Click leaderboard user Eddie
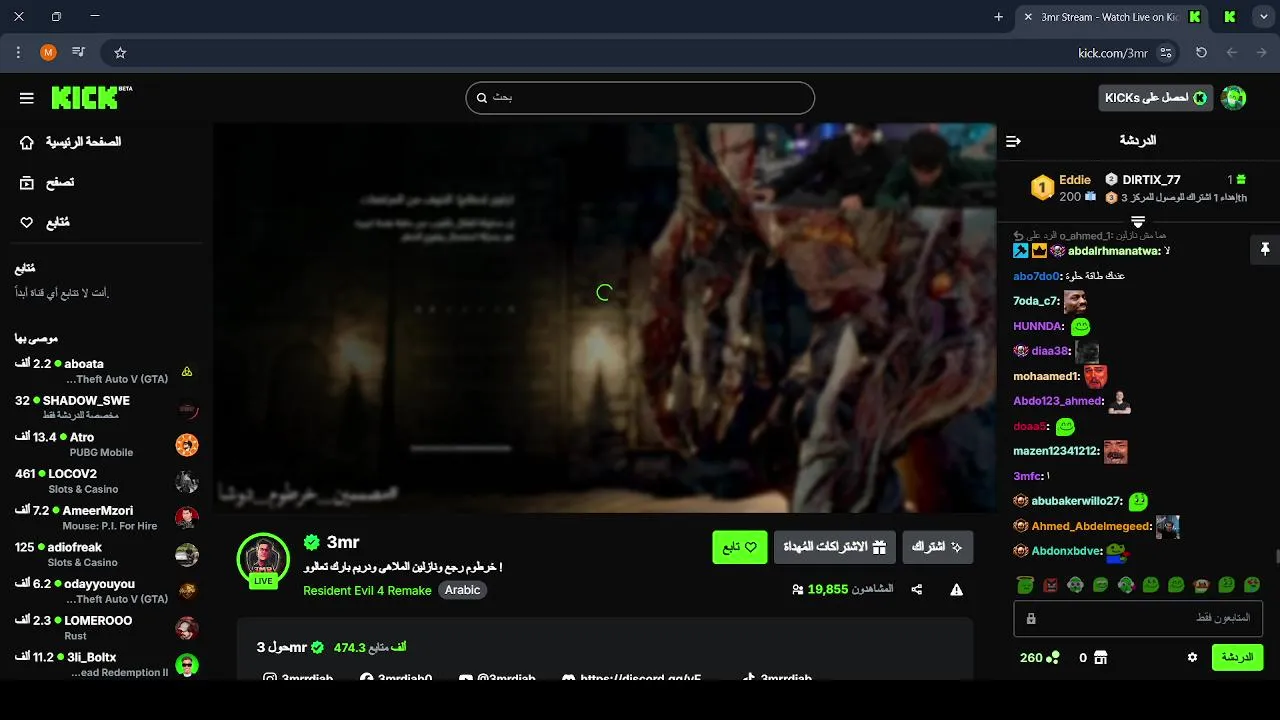 (x=1075, y=180)
